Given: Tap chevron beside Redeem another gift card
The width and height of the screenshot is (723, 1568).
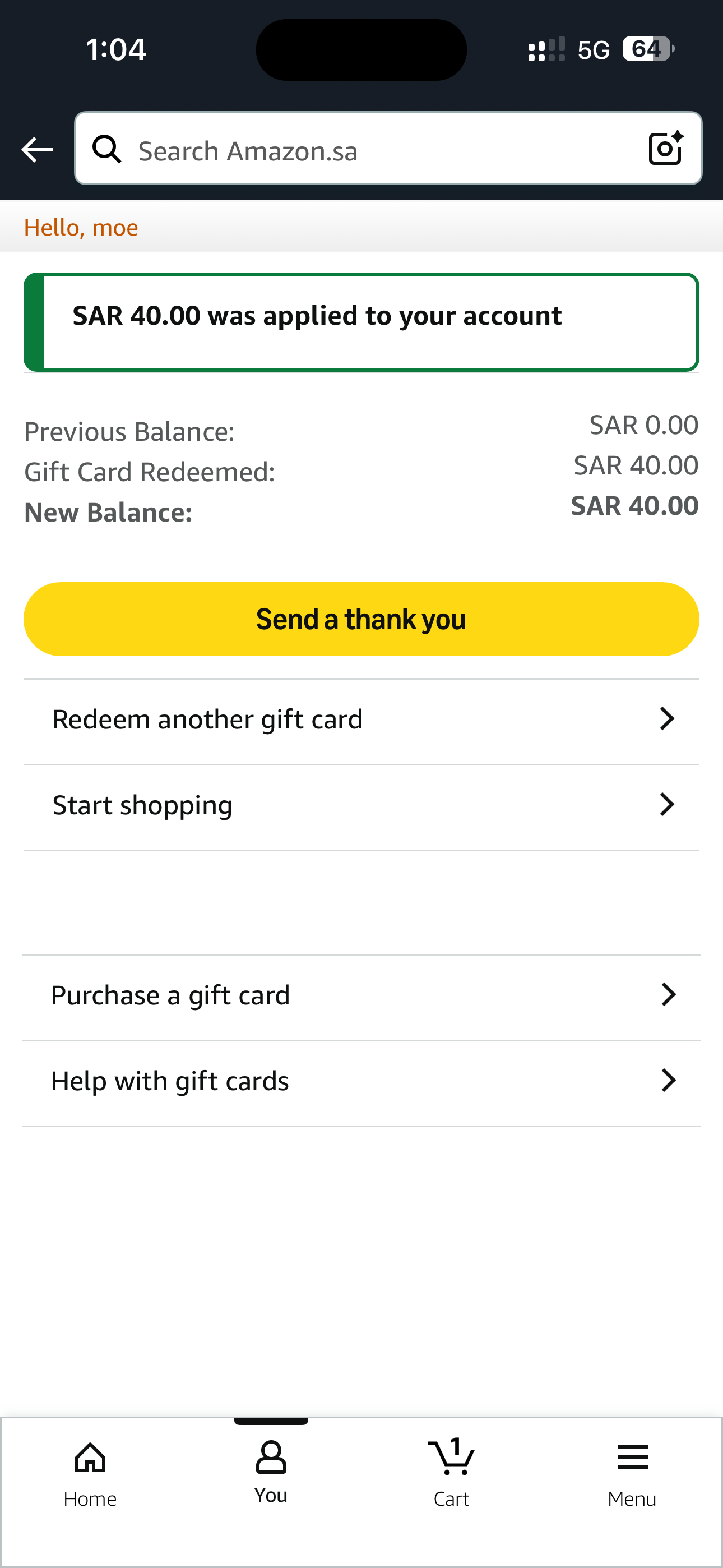Looking at the screenshot, I should tap(667, 719).
